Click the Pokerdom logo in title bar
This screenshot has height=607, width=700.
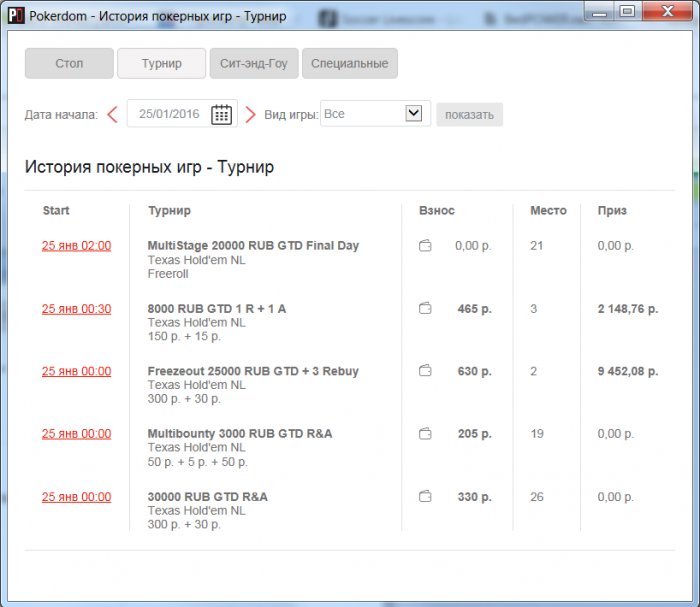(x=16, y=16)
